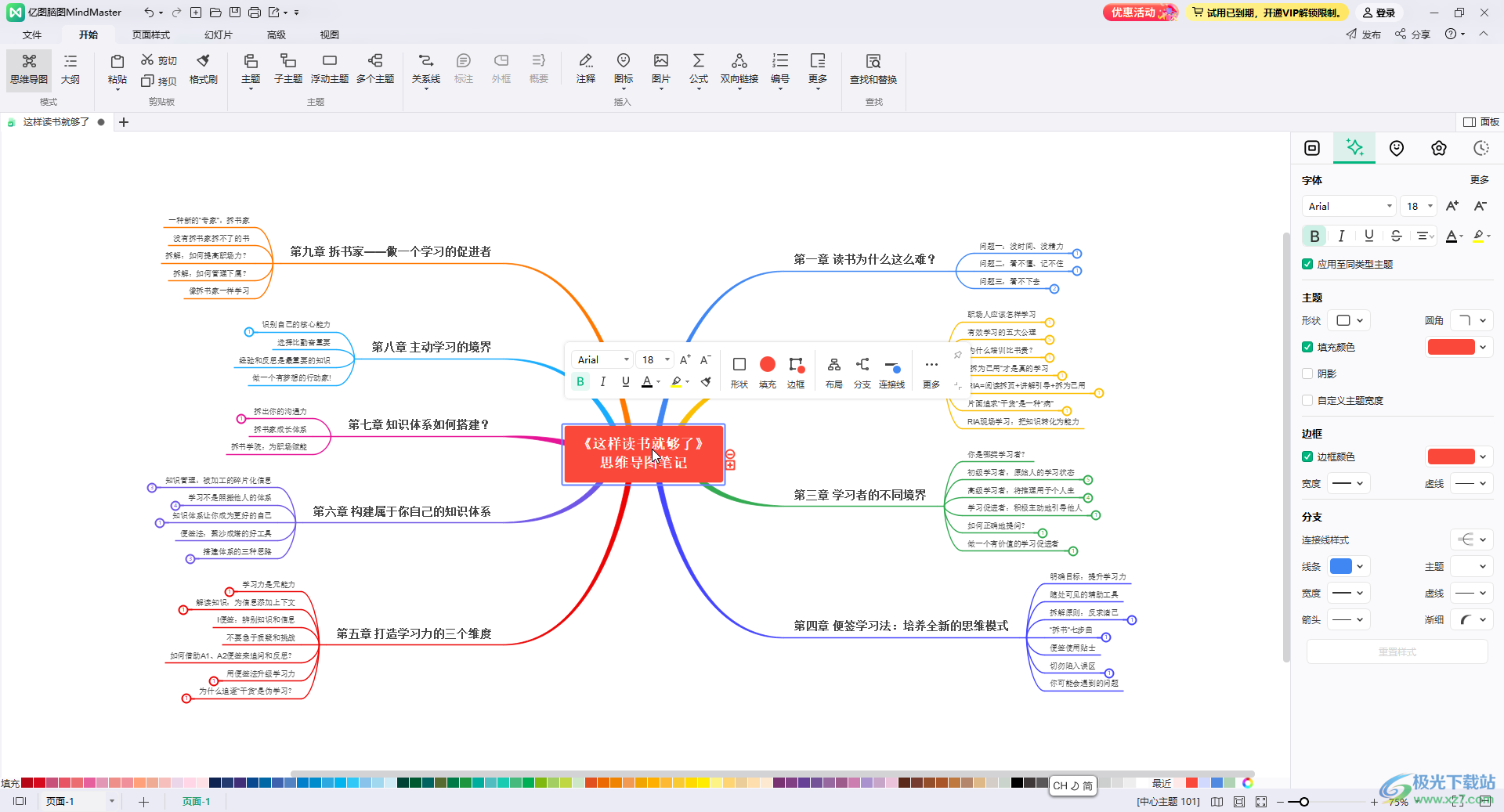The height and width of the screenshot is (812, 1504).
Task: Toggle underline in the side panel
Action: [1368, 236]
